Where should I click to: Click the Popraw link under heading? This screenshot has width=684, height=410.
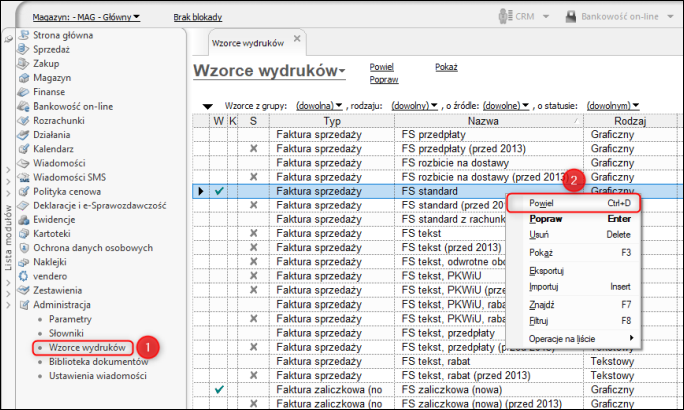coord(384,80)
